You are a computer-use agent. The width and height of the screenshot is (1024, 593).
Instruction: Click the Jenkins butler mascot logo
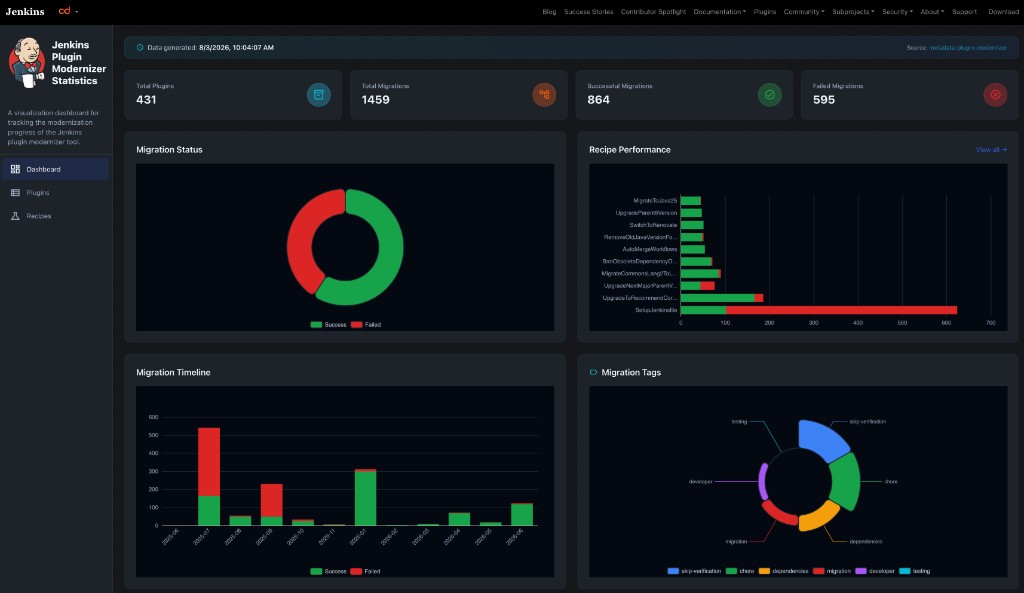[x=27, y=63]
